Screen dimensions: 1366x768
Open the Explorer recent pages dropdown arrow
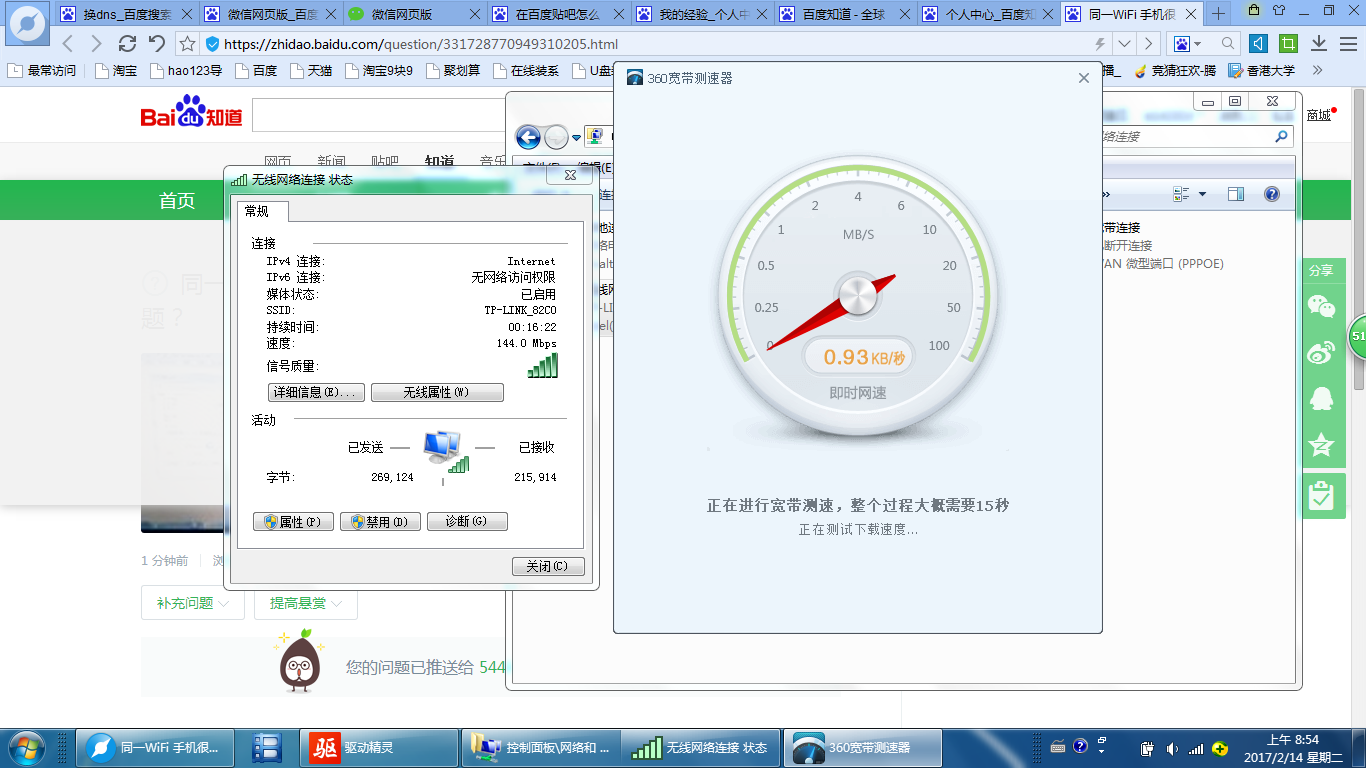(x=576, y=138)
